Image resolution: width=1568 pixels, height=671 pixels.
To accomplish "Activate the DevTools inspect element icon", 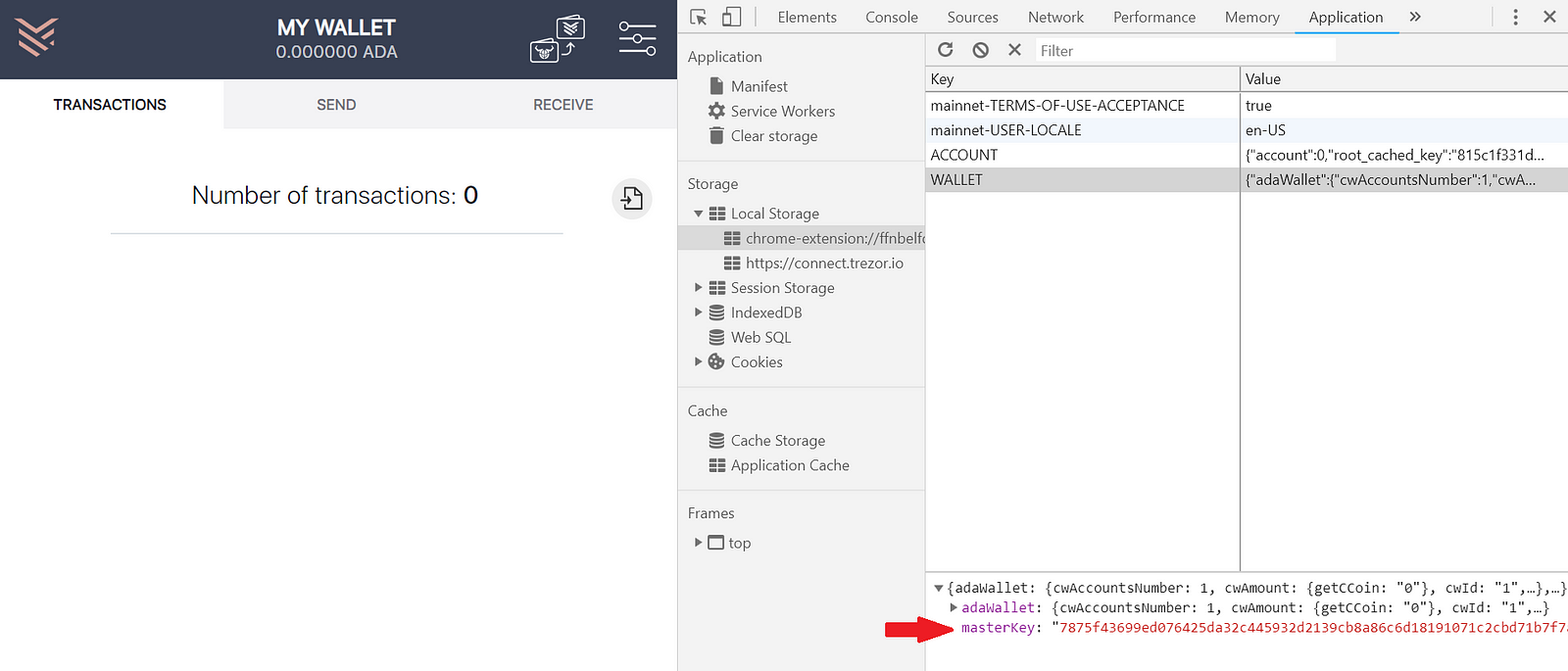I will (699, 17).
